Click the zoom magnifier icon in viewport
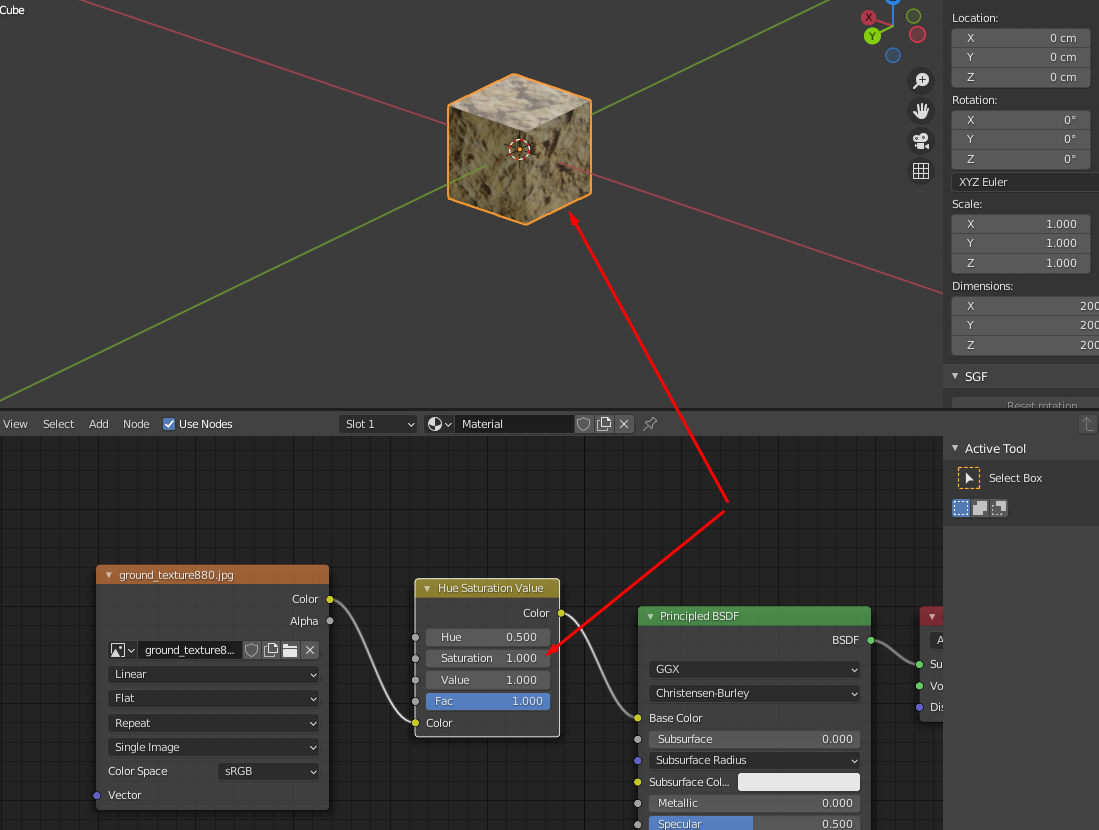The width and height of the screenshot is (1099, 830). pyautogui.click(x=921, y=81)
